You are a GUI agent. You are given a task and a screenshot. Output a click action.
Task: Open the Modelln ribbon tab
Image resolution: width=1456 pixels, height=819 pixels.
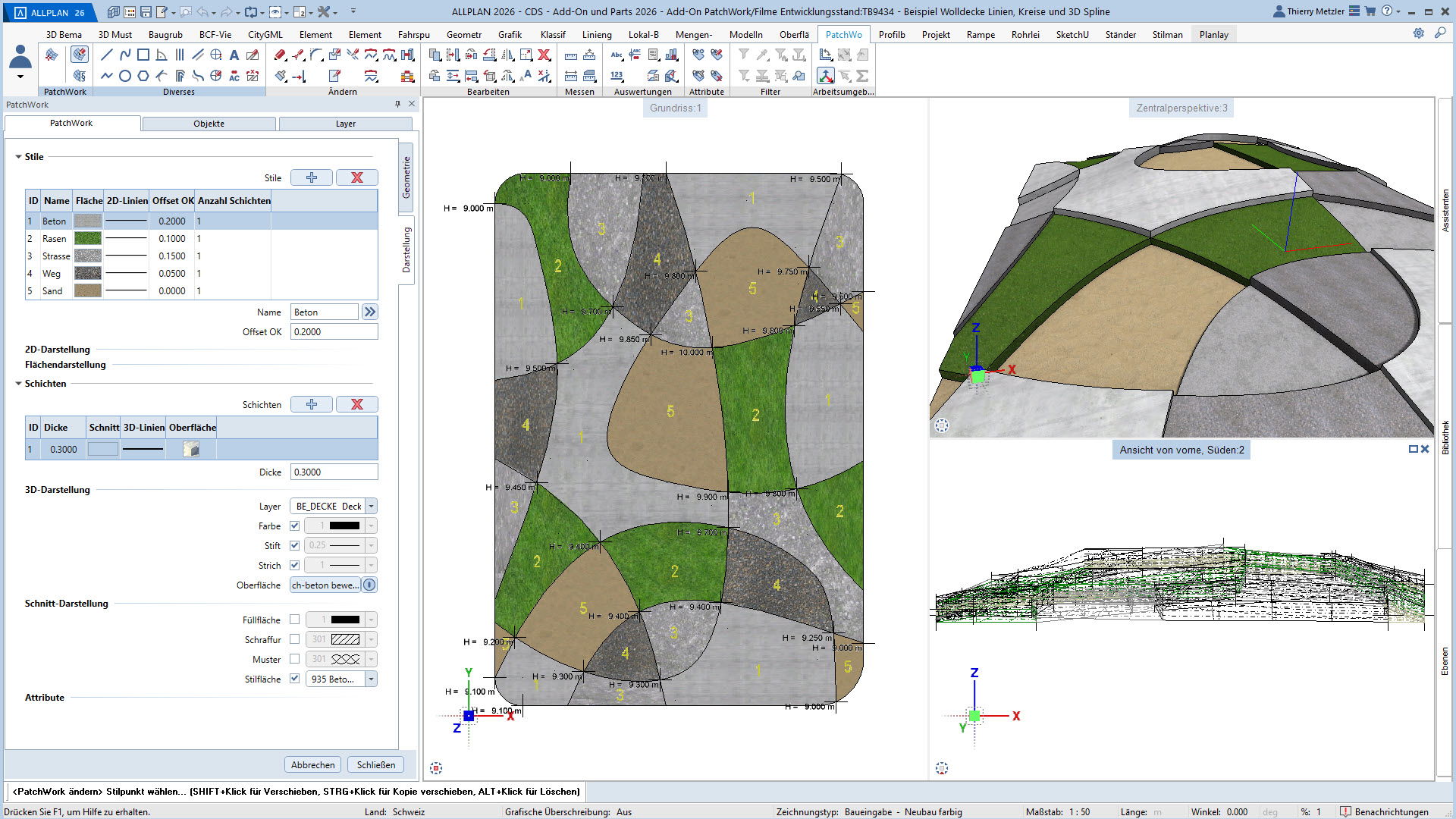coord(745,34)
